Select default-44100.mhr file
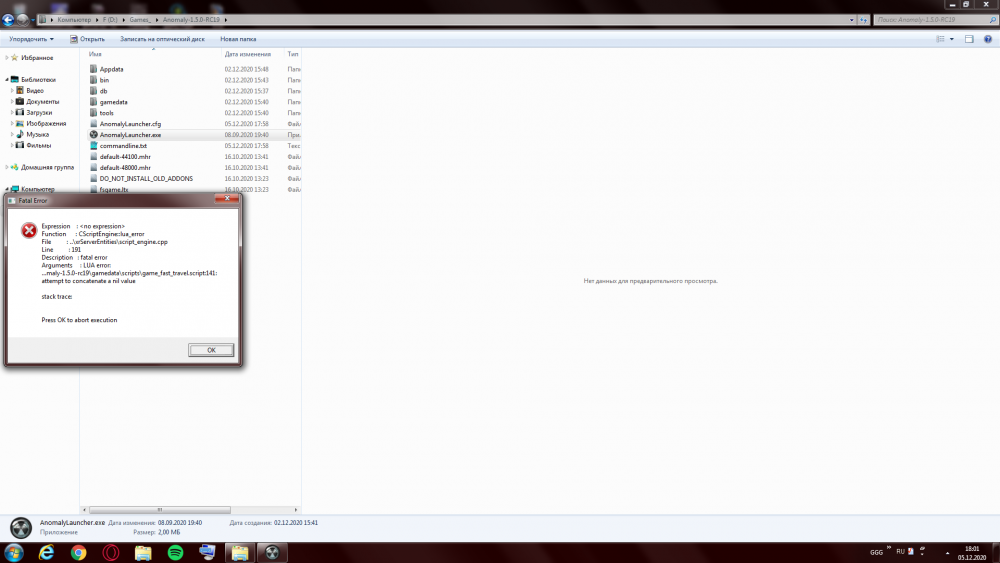 click(x=125, y=157)
